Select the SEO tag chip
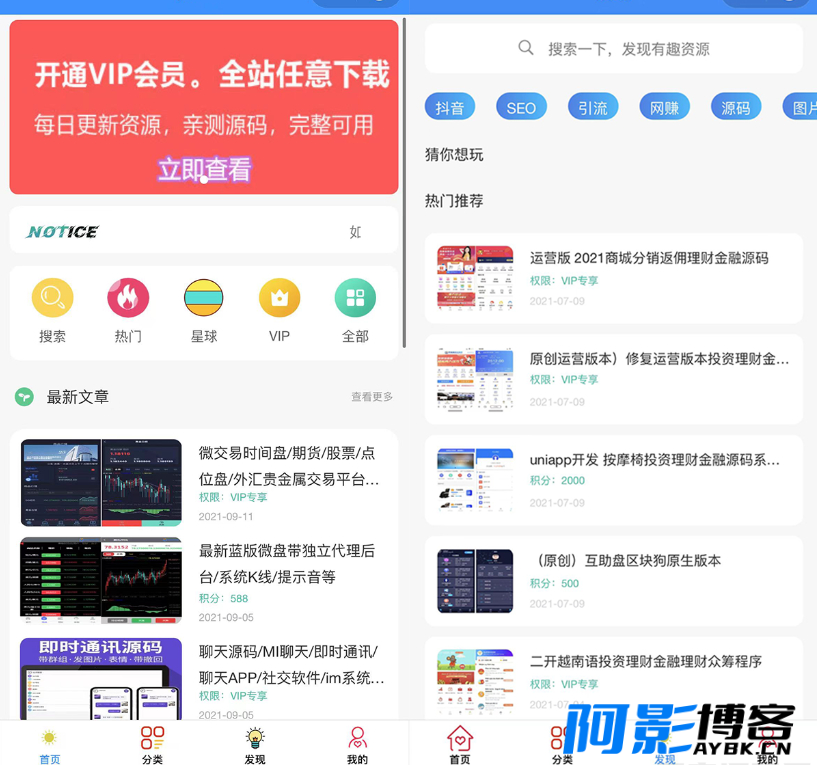The image size is (817, 765). (521, 107)
